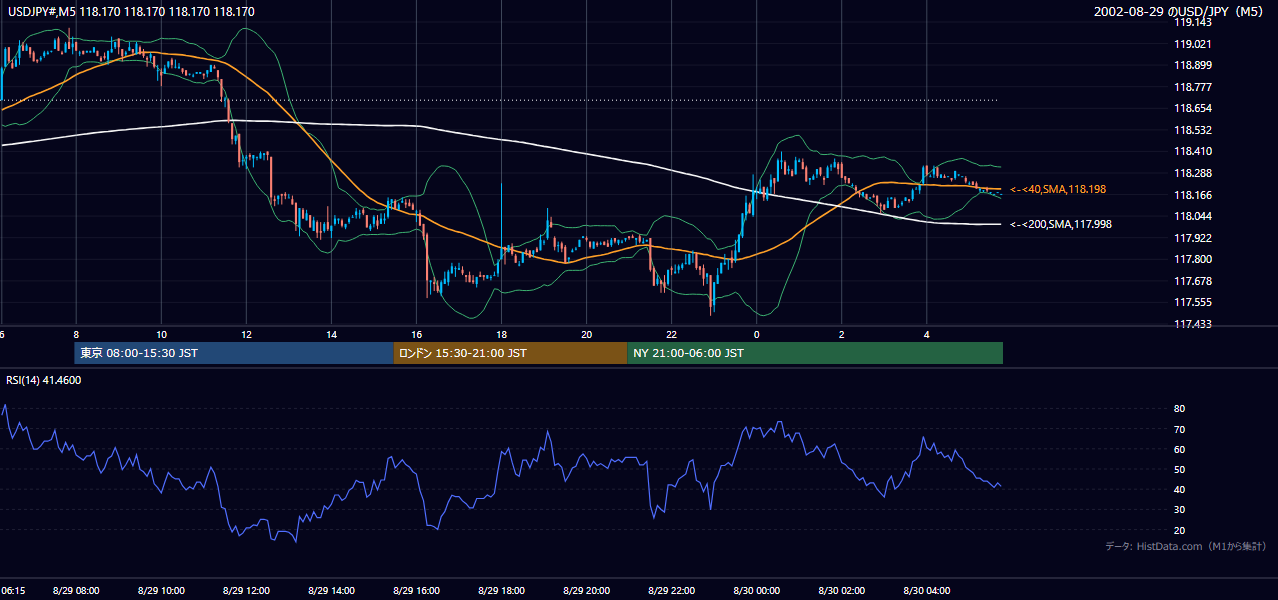Click price axis value 118.410
The height and width of the screenshot is (600, 1278).
pyautogui.click(x=1192, y=152)
